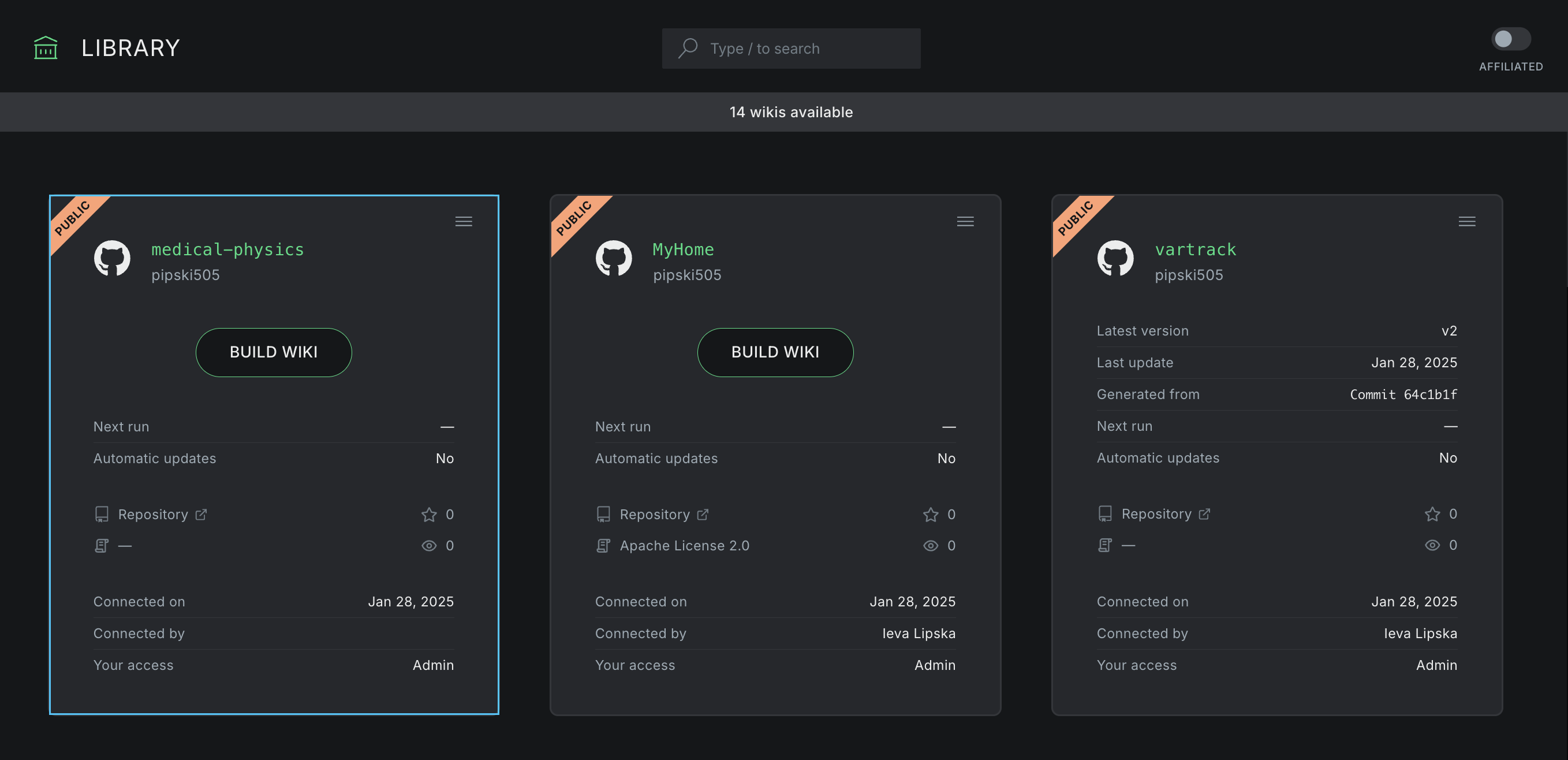Viewport: 1568px width, 760px height.
Task: Click MyHome star count icon
Action: [930, 513]
